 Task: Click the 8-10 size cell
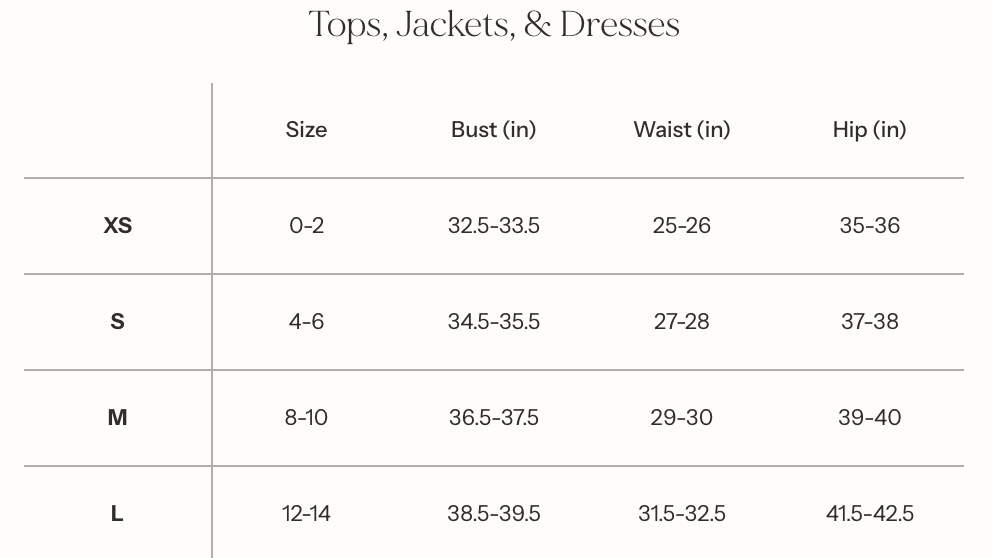click(306, 418)
